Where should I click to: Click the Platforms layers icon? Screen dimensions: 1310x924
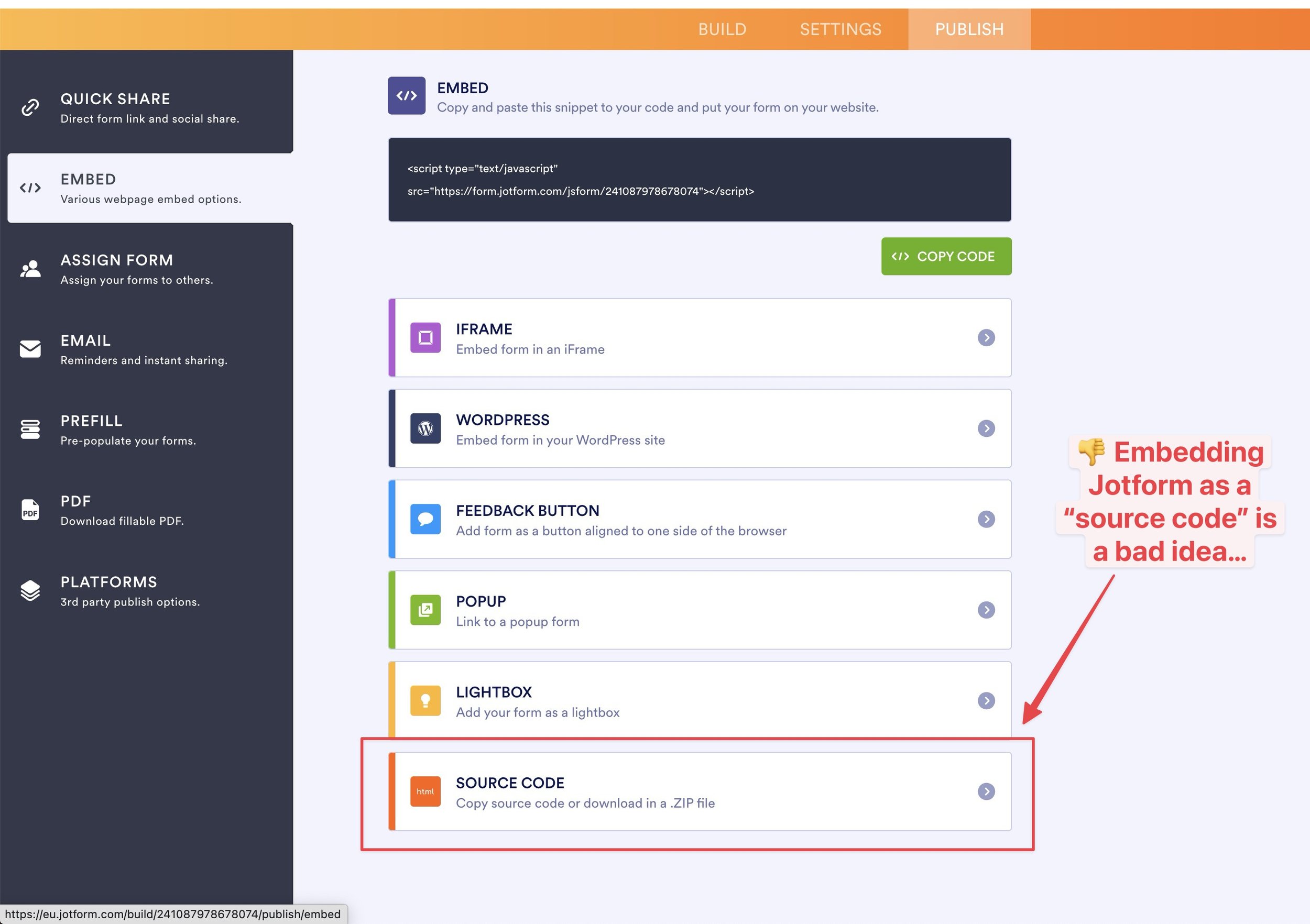[30, 590]
